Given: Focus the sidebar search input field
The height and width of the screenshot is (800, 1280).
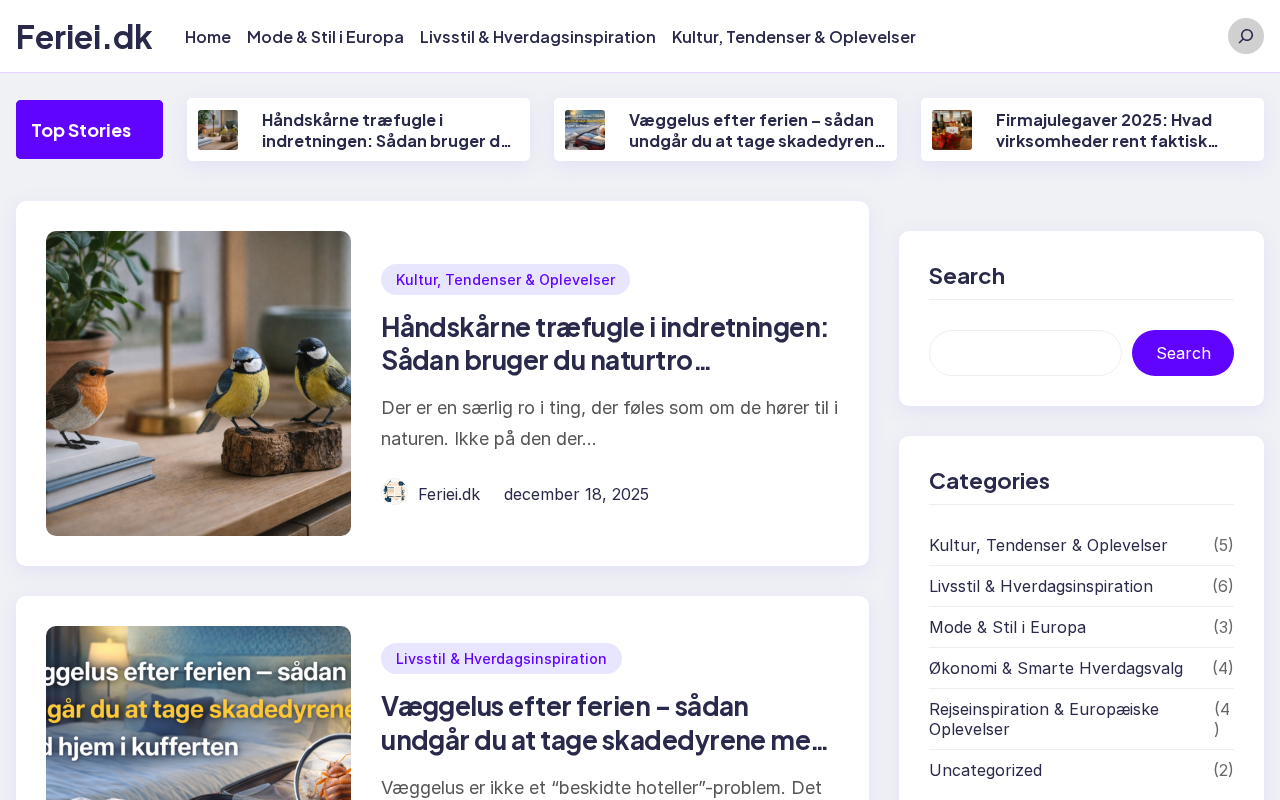Looking at the screenshot, I should [x=1025, y=353].
